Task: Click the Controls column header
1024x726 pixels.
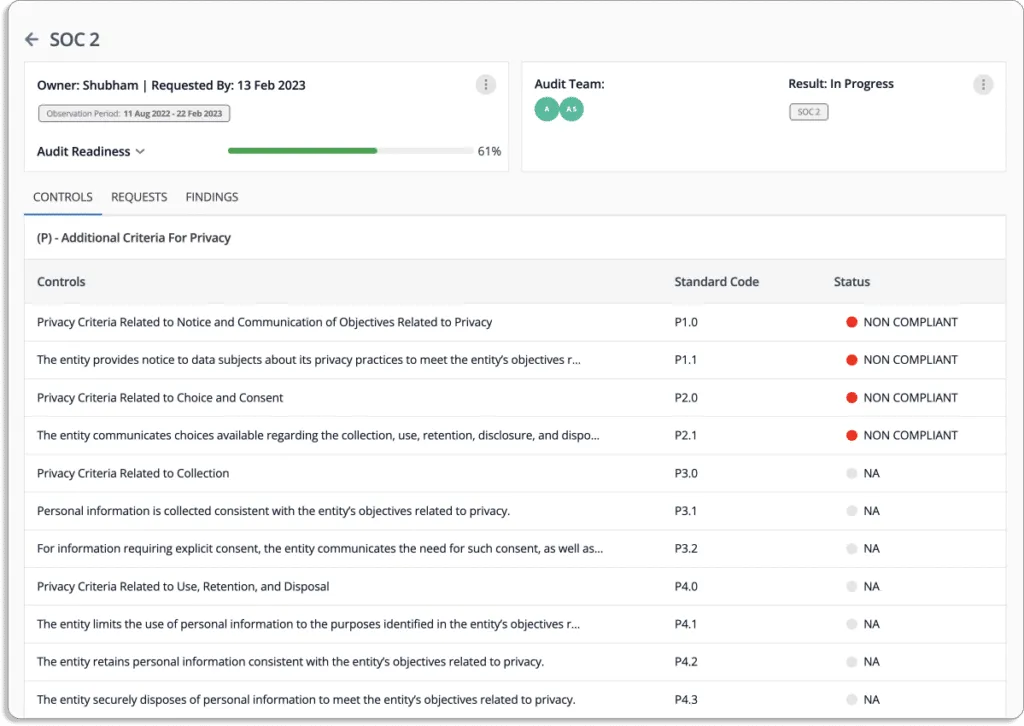Action: [x=61, y=282]
